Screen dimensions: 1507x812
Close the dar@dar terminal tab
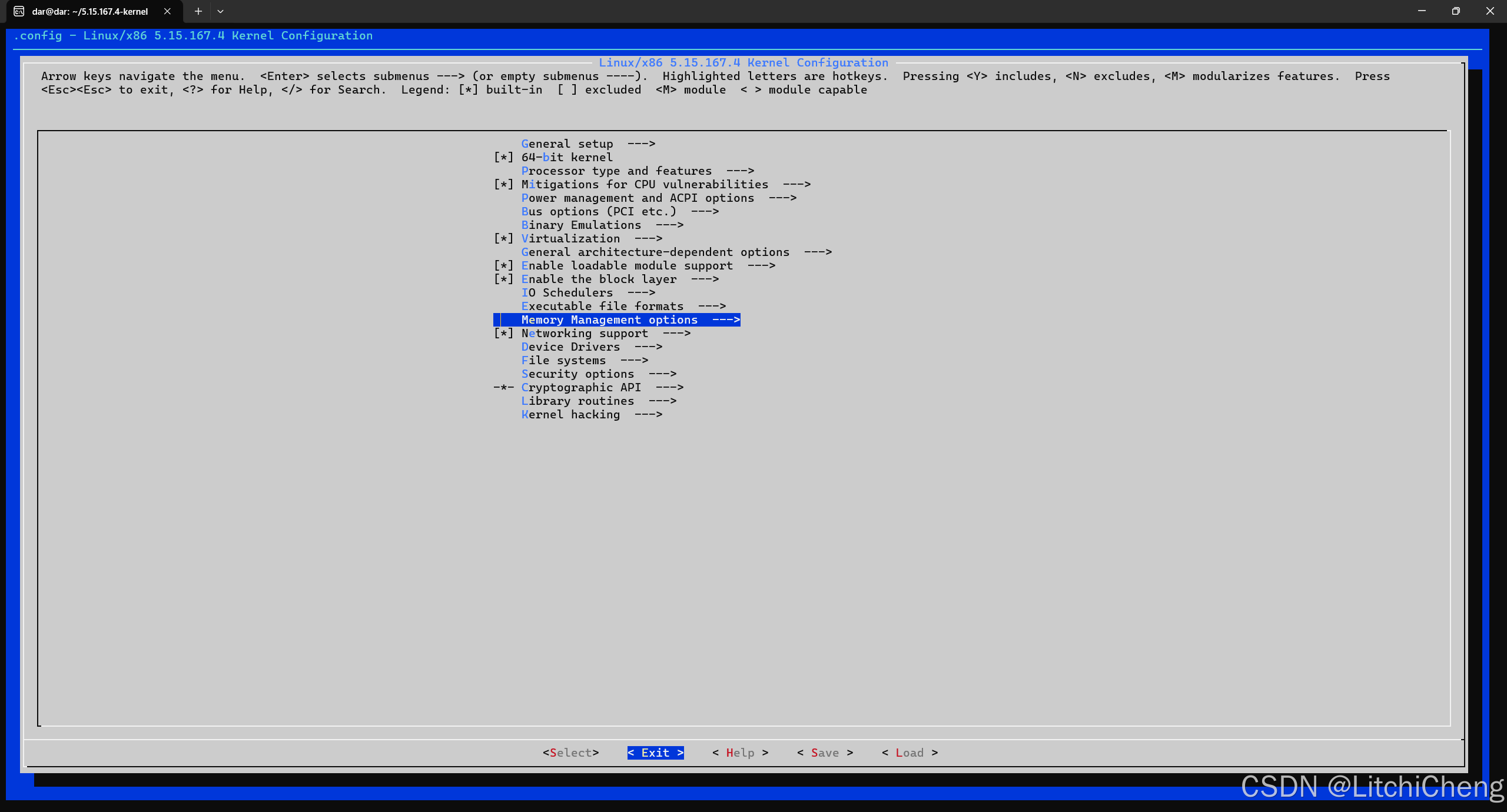167,11
